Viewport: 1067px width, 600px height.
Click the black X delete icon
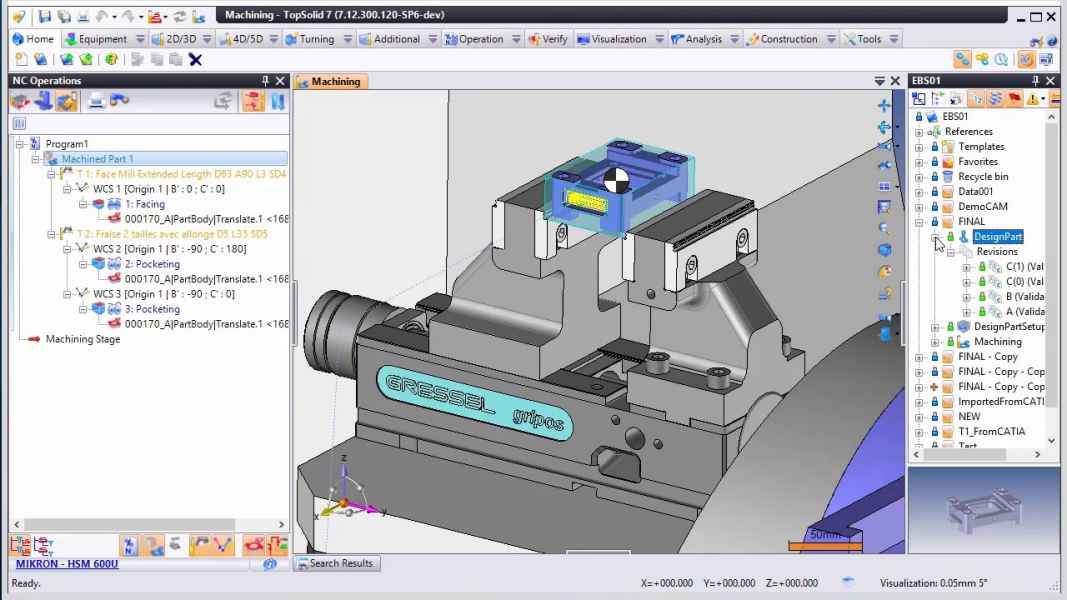coord(195,59)
